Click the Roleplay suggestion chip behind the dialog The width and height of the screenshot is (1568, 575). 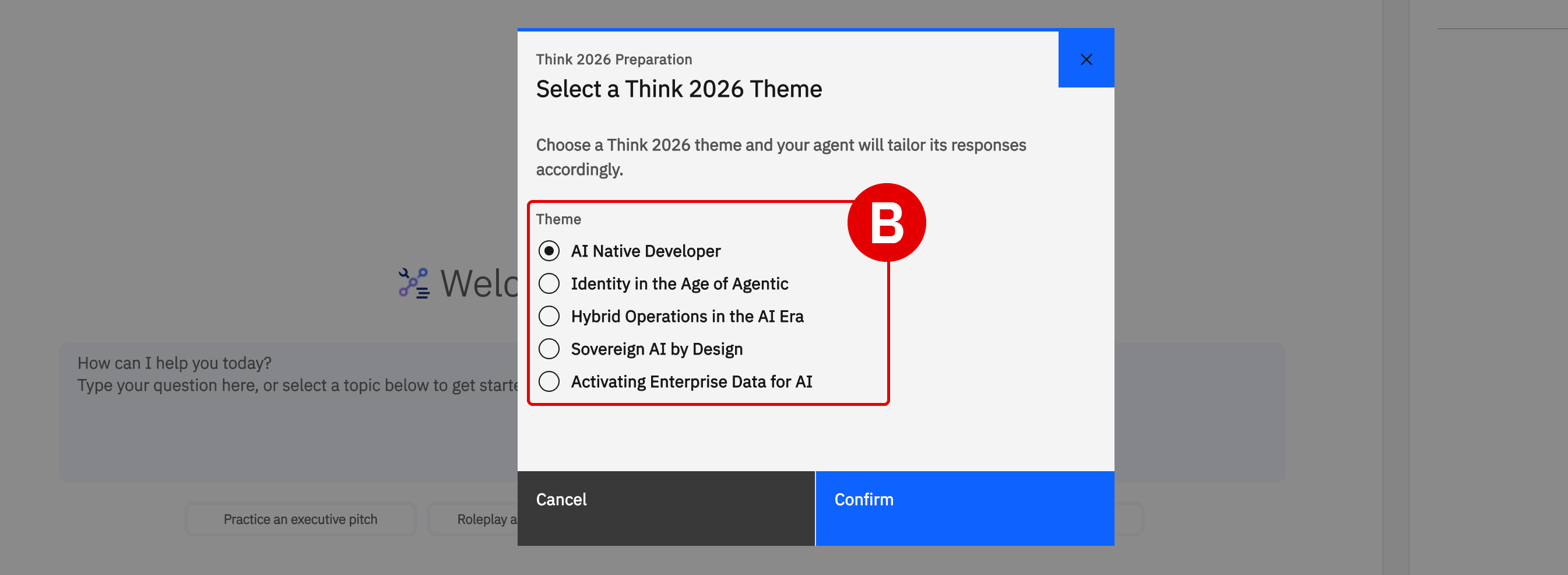pos(473,519)
